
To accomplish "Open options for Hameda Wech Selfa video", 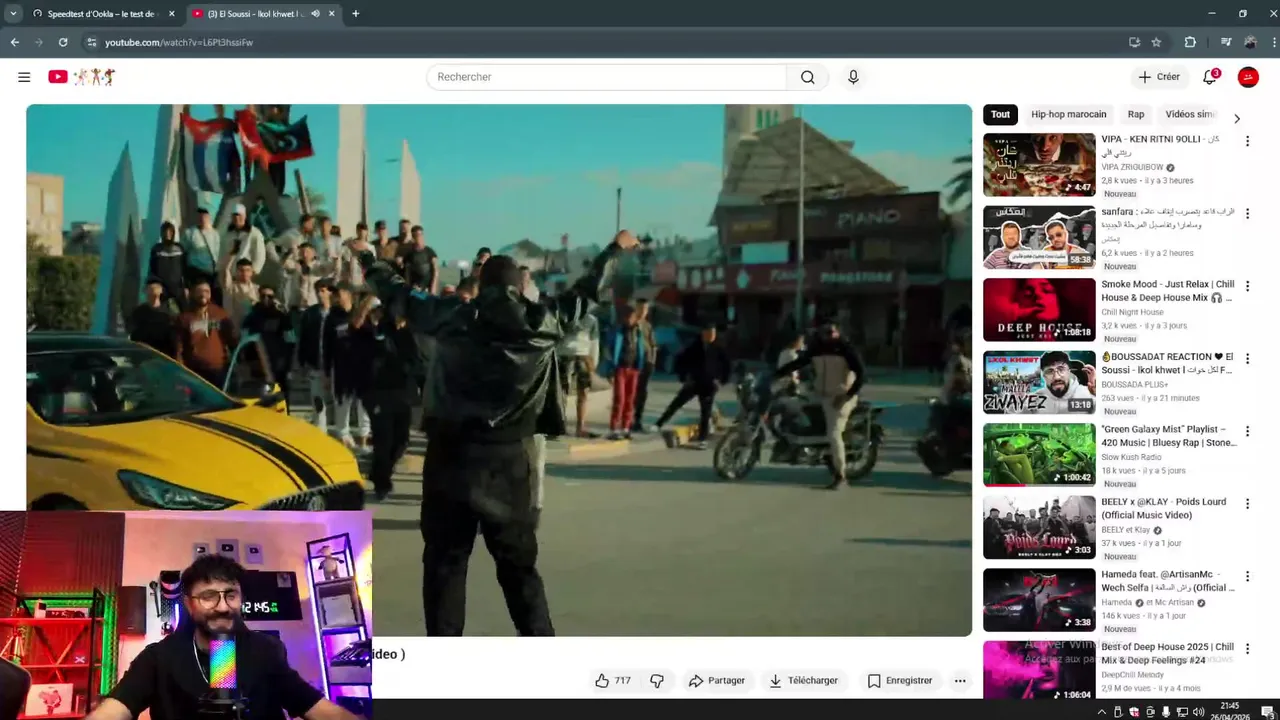I will 1247,576.
